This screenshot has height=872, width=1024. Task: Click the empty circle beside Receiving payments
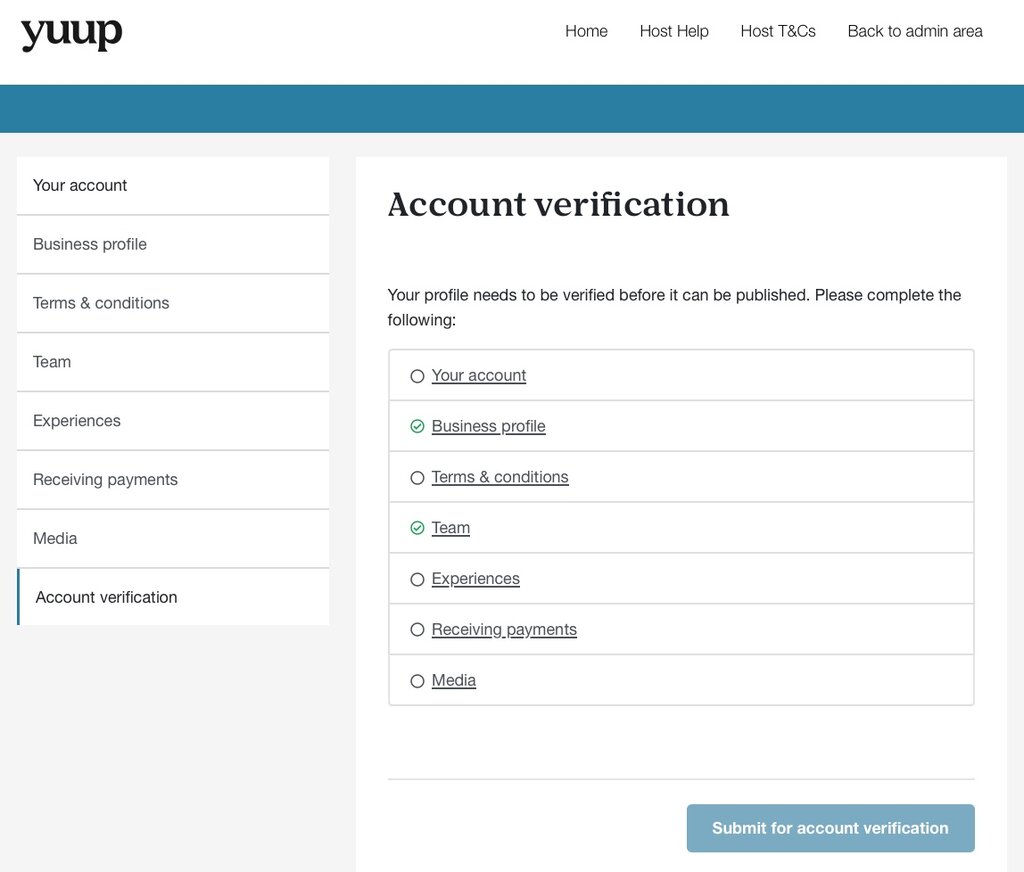(x=417, y=630)
